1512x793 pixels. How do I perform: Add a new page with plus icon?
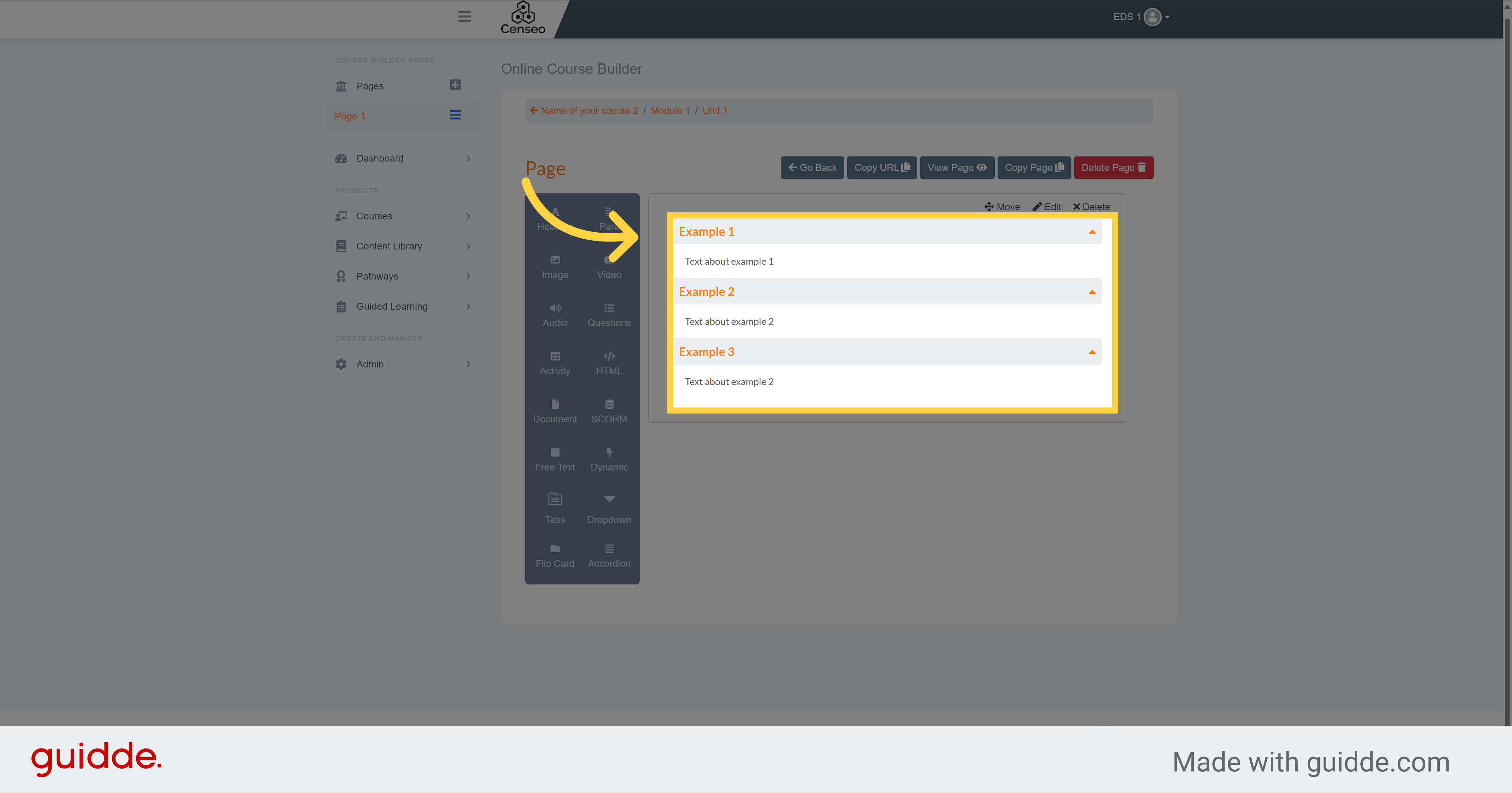(455, 85)
